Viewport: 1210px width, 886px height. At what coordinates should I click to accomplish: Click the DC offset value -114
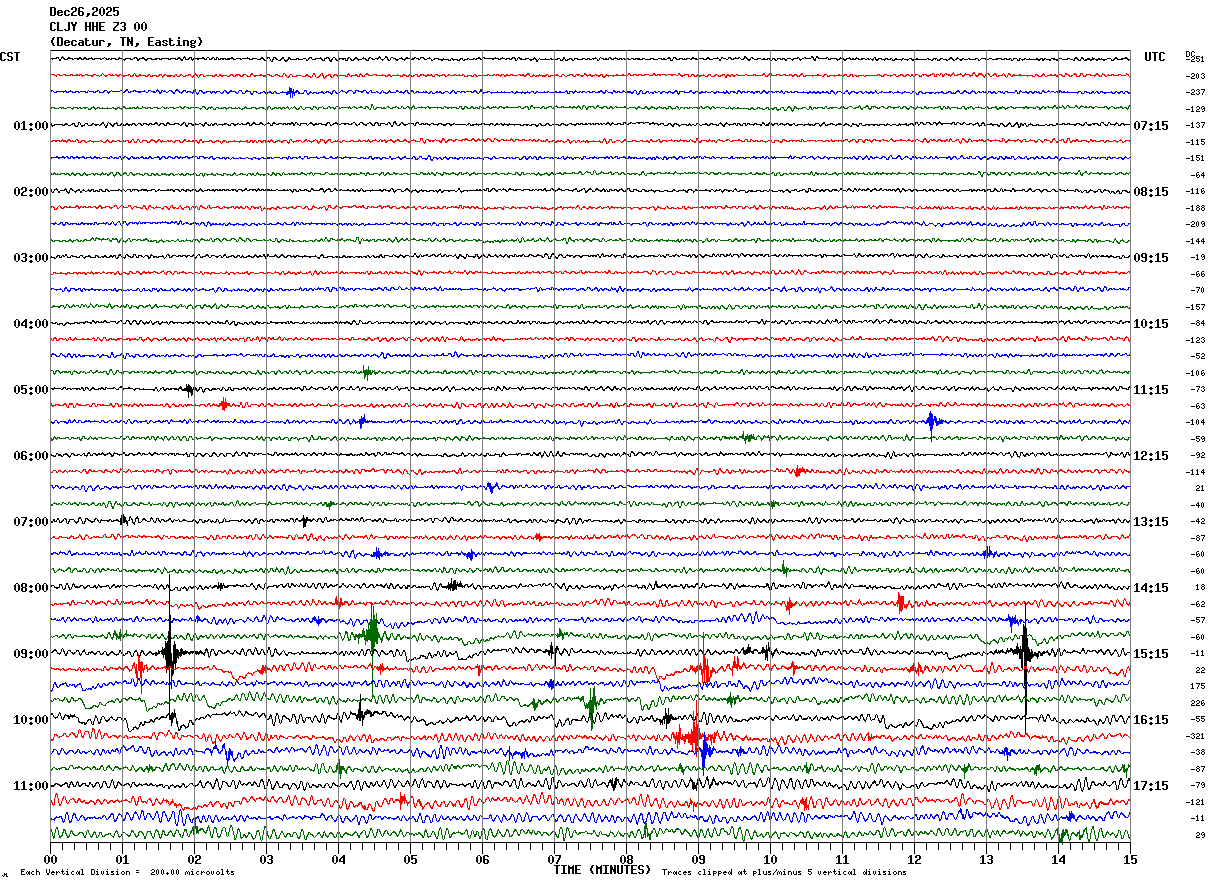1195,472
